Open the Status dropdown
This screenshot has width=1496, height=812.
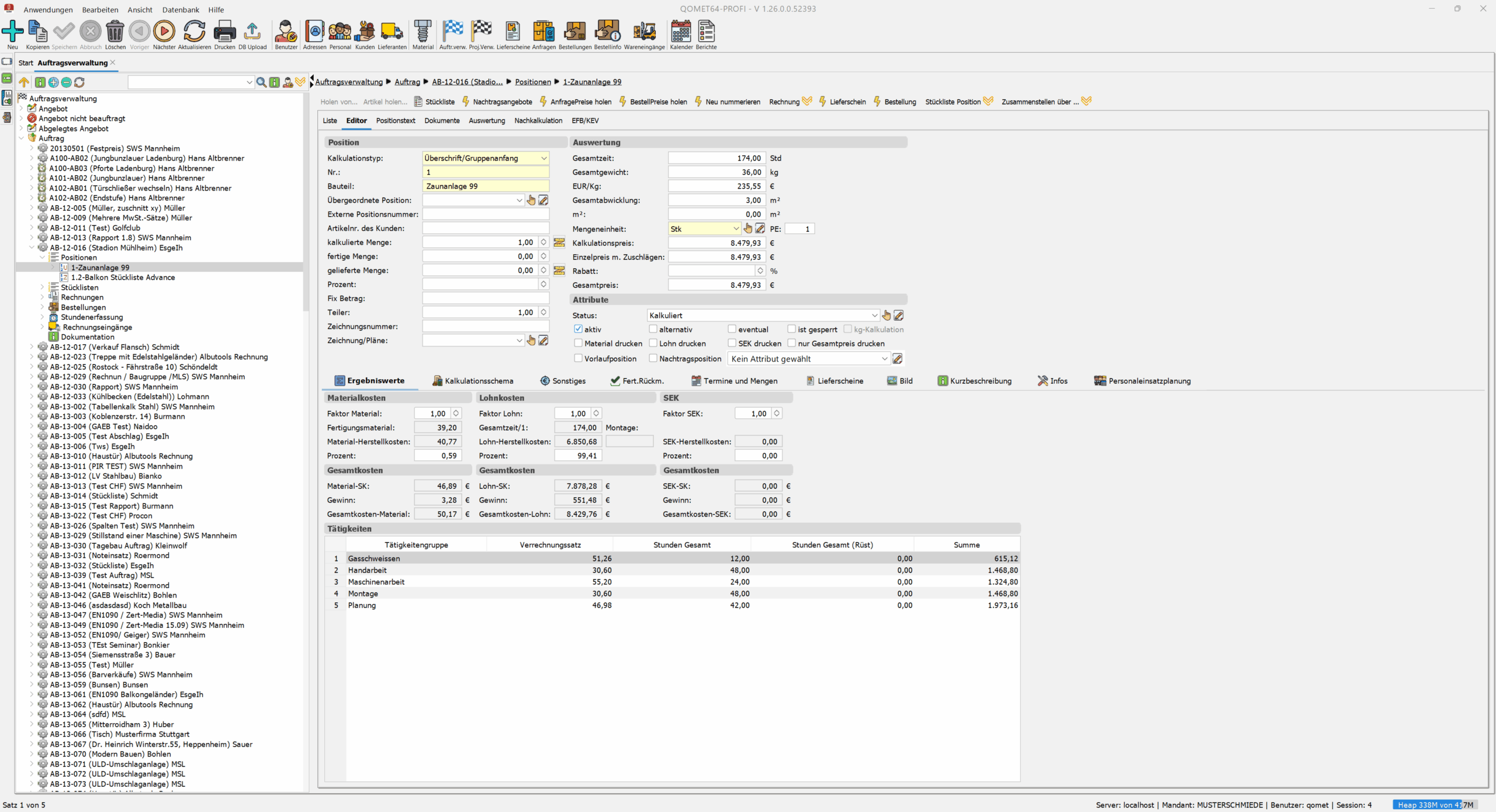pos(874,315)
